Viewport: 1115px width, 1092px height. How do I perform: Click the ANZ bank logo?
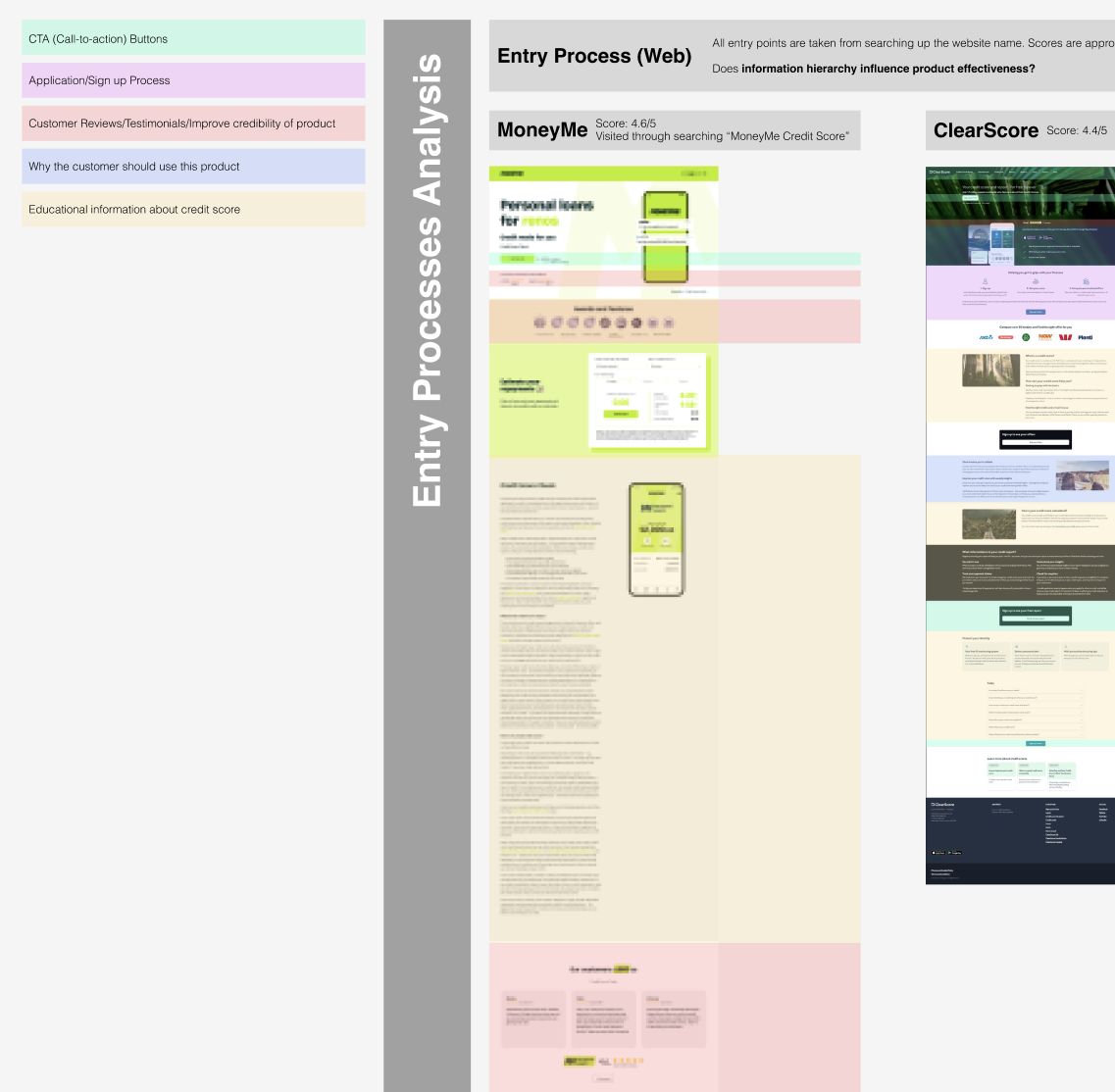(987, 337)
